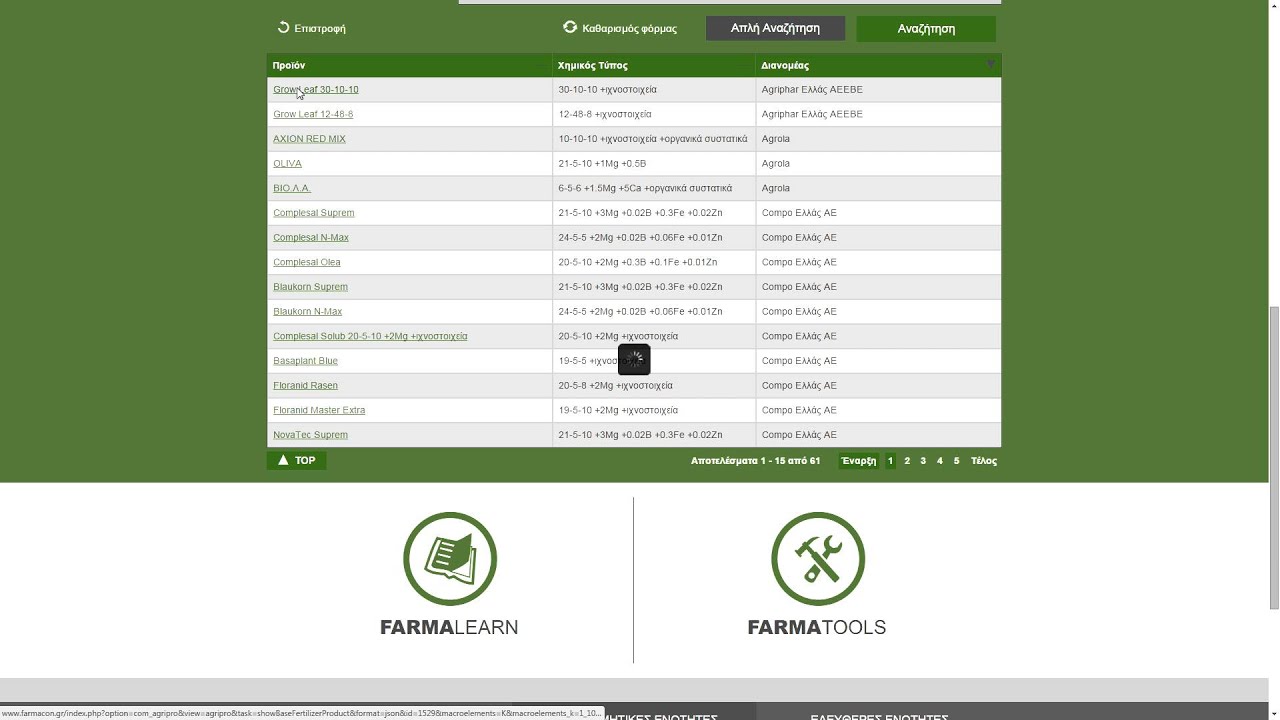
Task: Click the FARMALEARN label
Action: 449,628
